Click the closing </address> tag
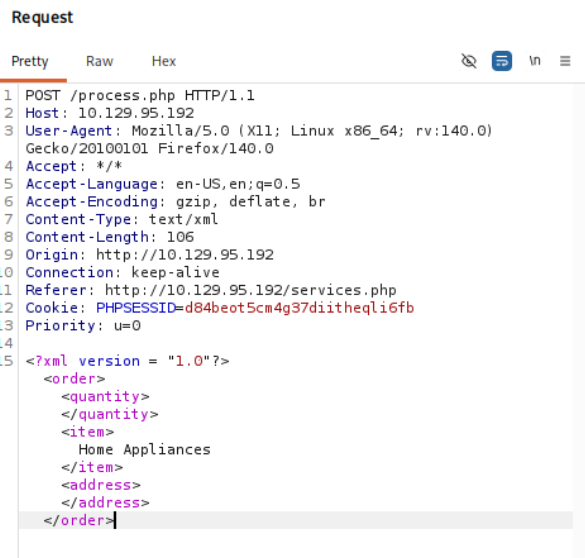Viewport: 585px width, 558px height. [105, 503]
